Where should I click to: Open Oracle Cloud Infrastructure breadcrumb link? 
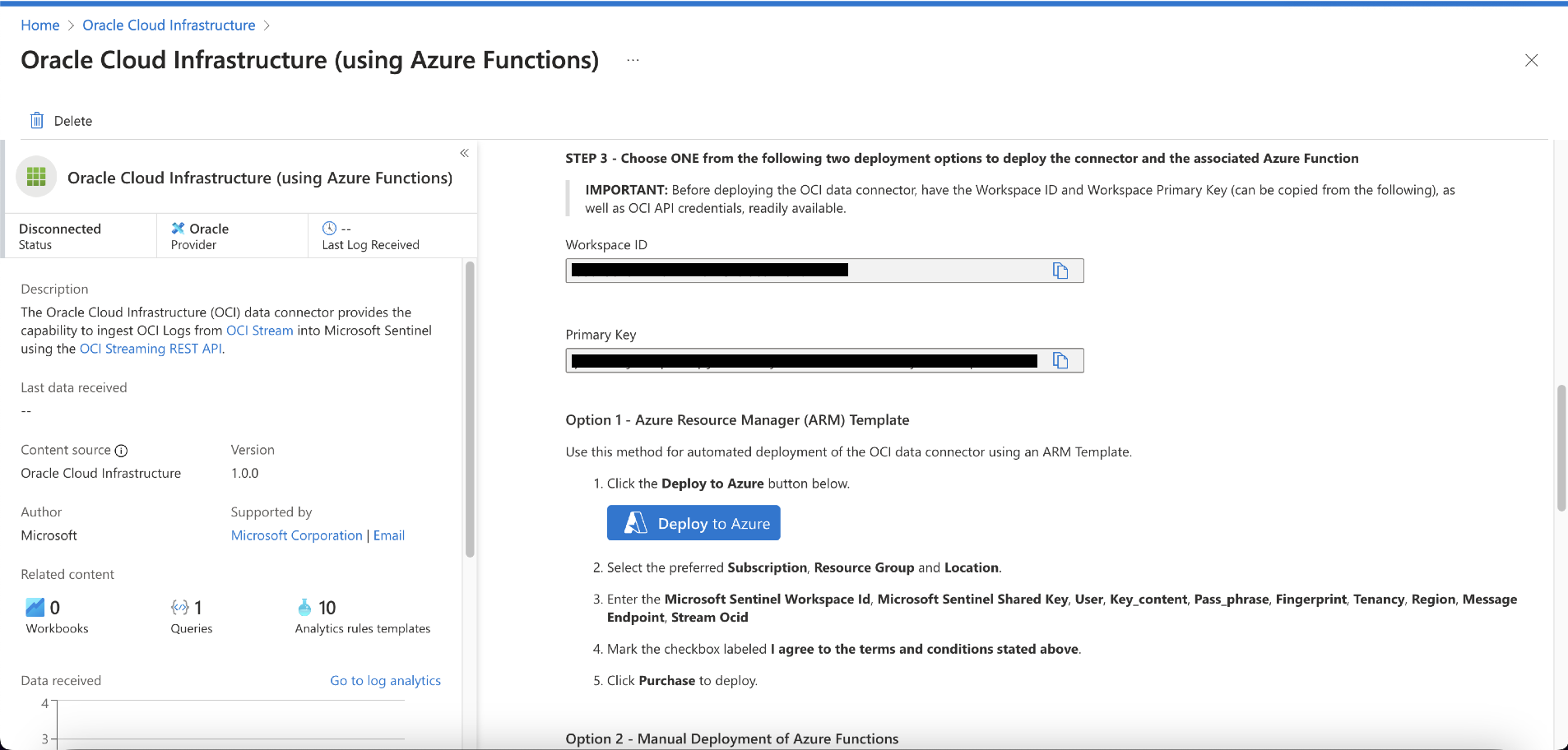(169, 25)
